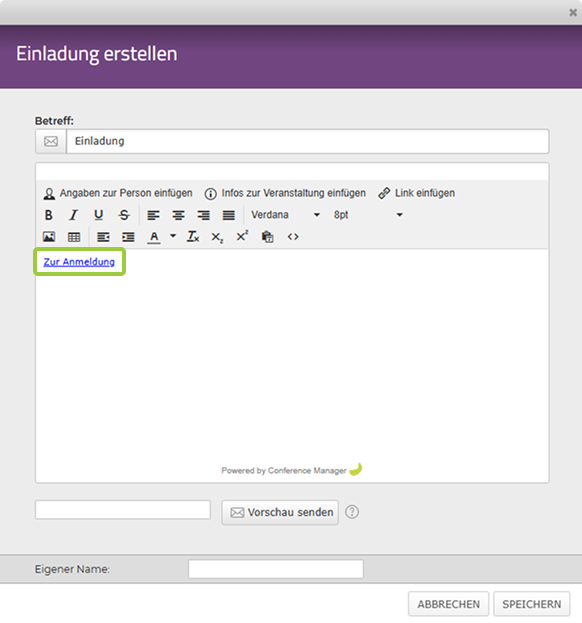The height and width of the screenshot is (623, 582).
Task: Toggle bold text formatting
Action: pos(48,215)
